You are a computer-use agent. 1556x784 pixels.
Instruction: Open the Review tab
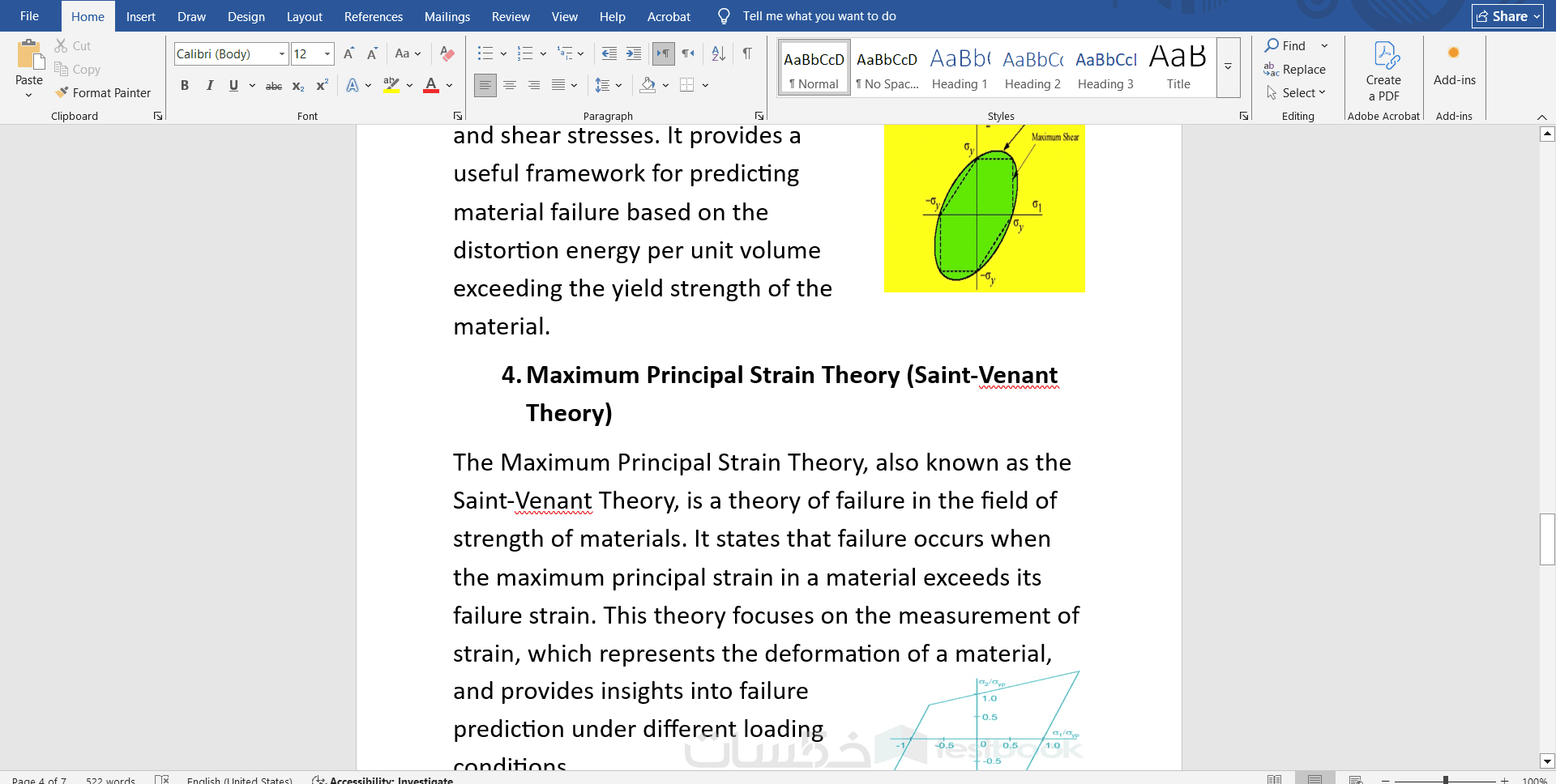pos(511,16)
